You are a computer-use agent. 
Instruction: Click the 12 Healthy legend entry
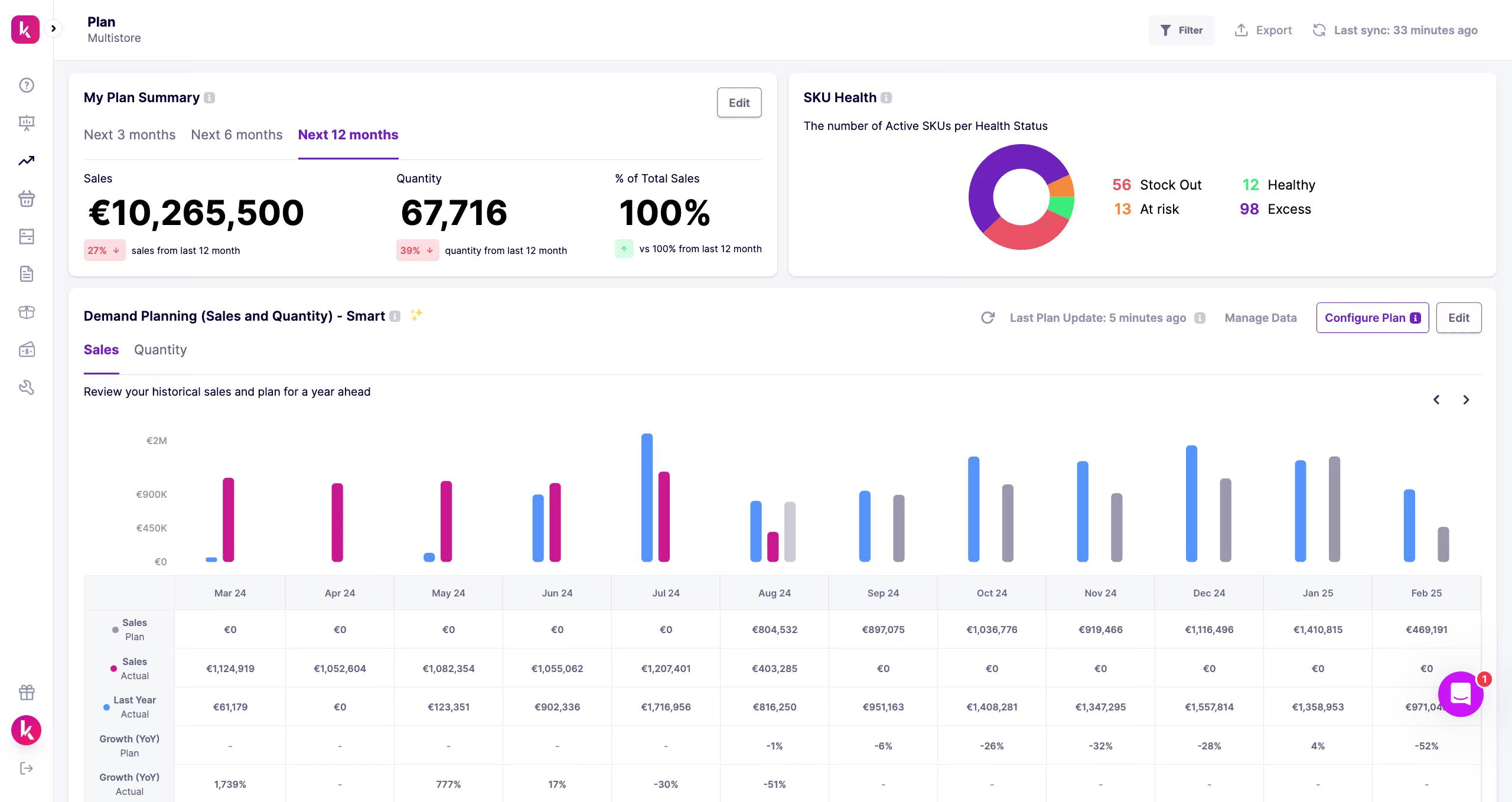coord(1278,185)
